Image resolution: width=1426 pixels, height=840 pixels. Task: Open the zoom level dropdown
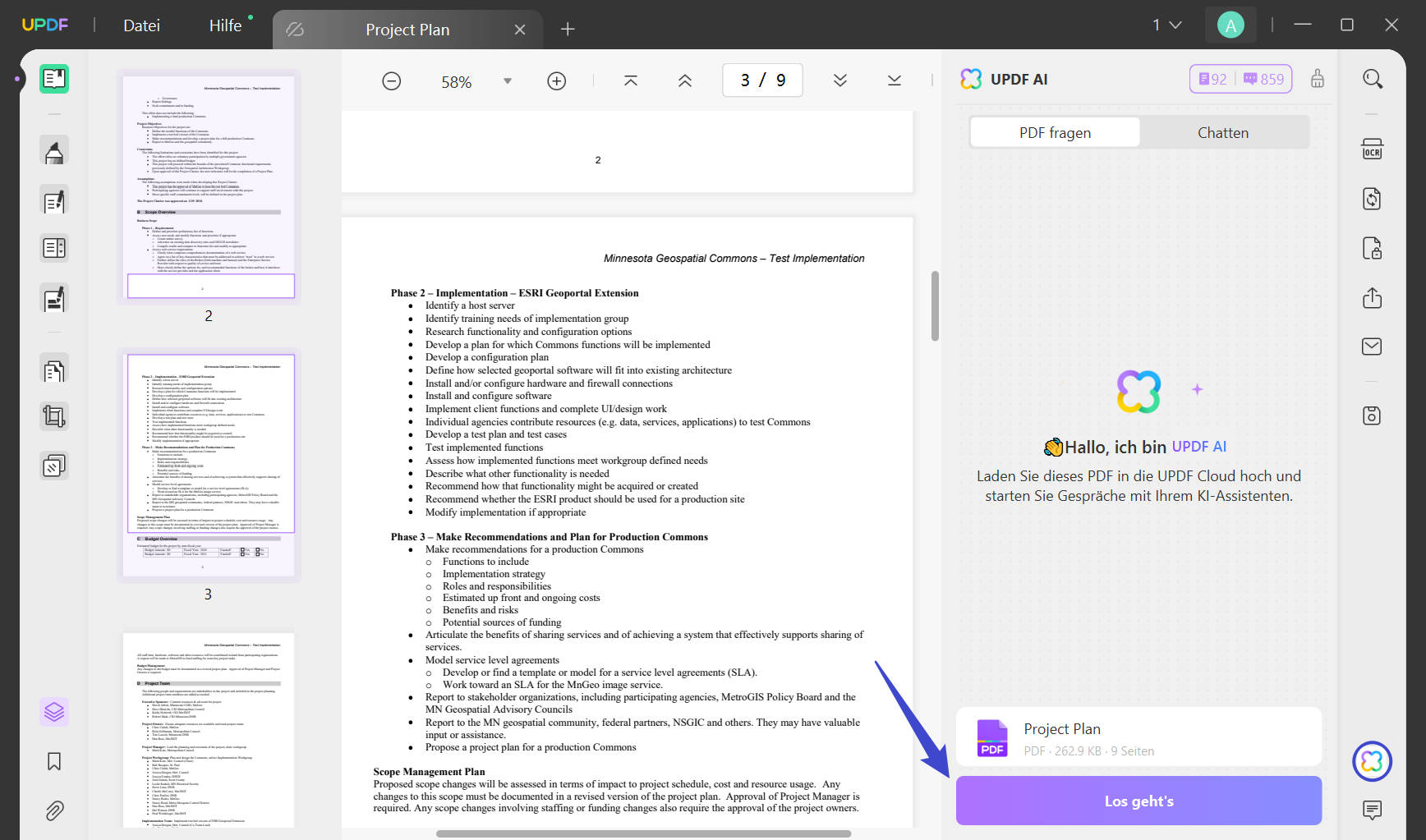tap(508, 81)
